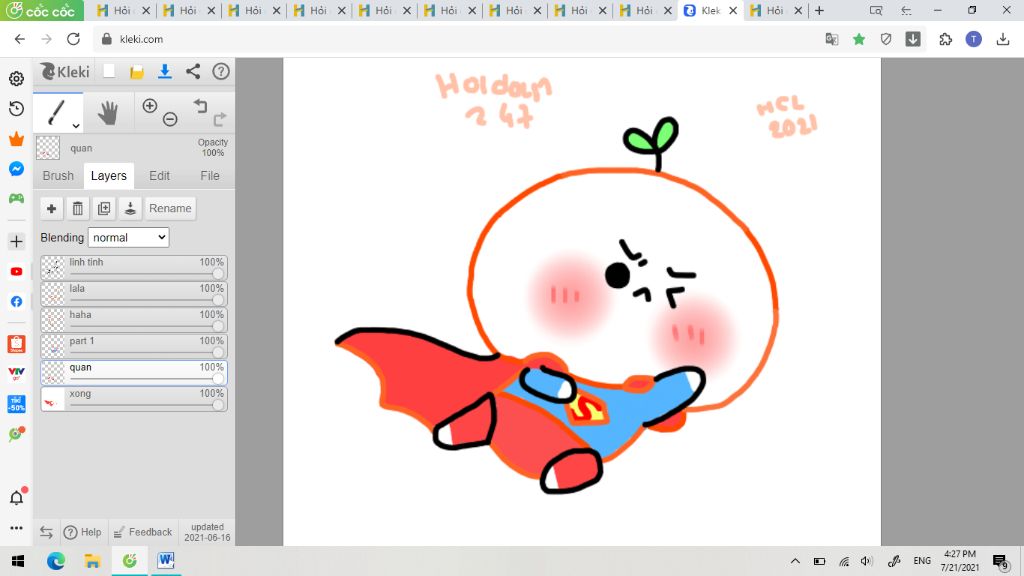Open an image file with folder icon
This screenshot has width=1024, height=576.
coord(136,72)
